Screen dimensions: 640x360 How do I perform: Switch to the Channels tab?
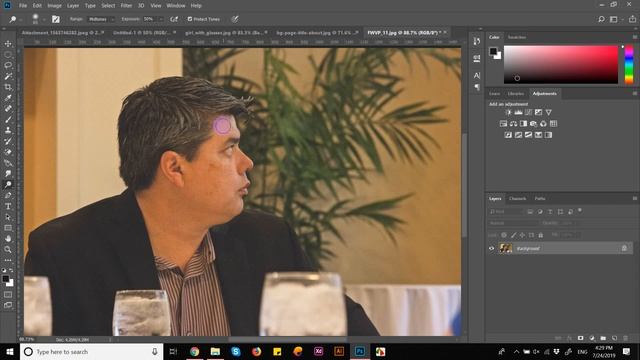pos(518,198)
